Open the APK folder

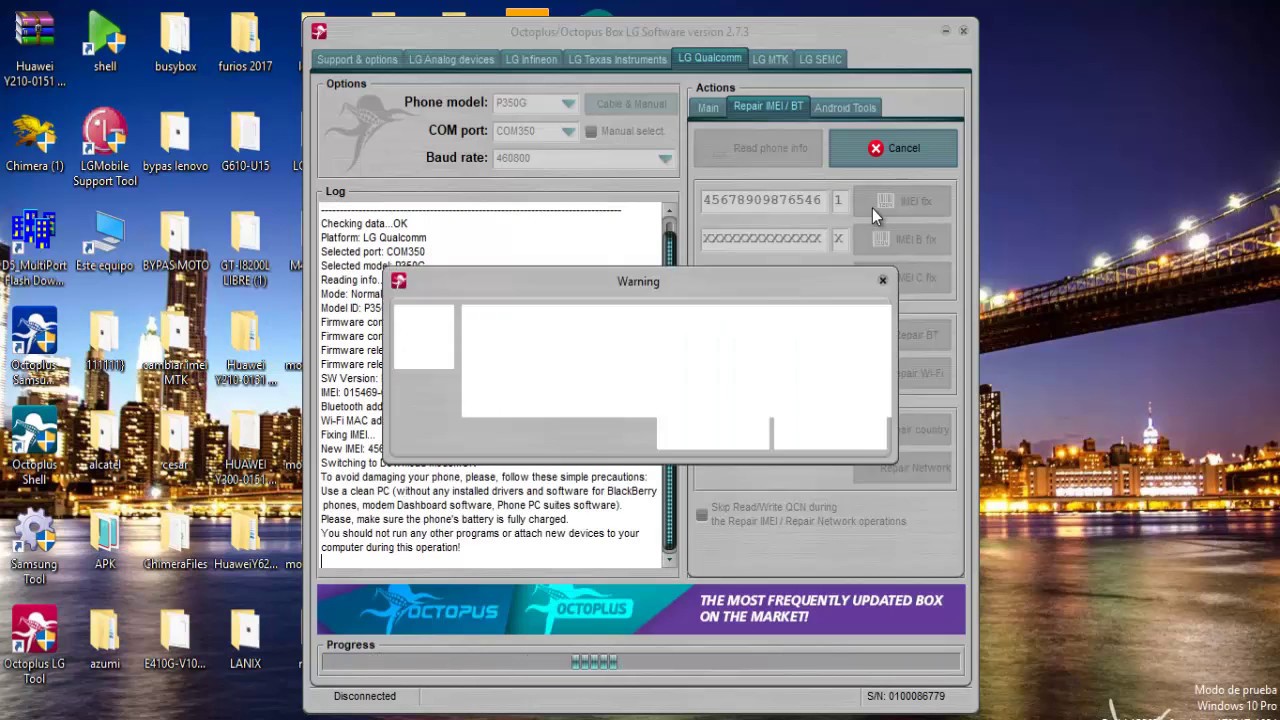tap(105, 541)
